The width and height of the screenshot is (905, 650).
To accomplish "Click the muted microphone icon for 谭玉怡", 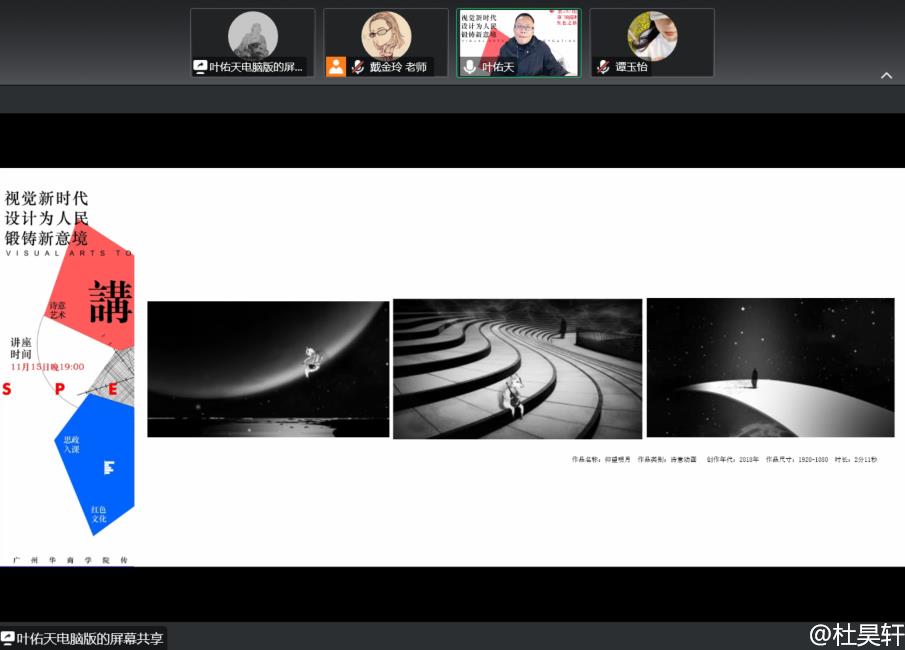I will 603,67.
